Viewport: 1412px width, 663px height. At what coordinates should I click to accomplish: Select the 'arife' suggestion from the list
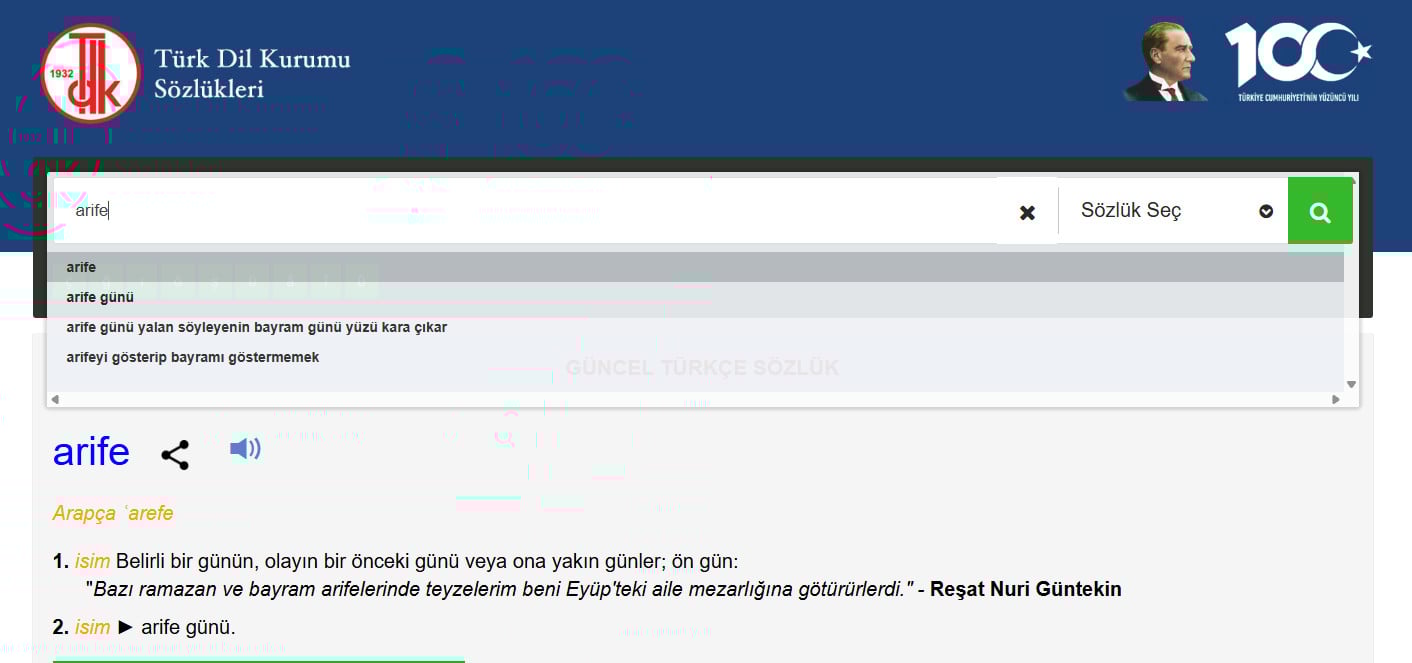[82, 267]
